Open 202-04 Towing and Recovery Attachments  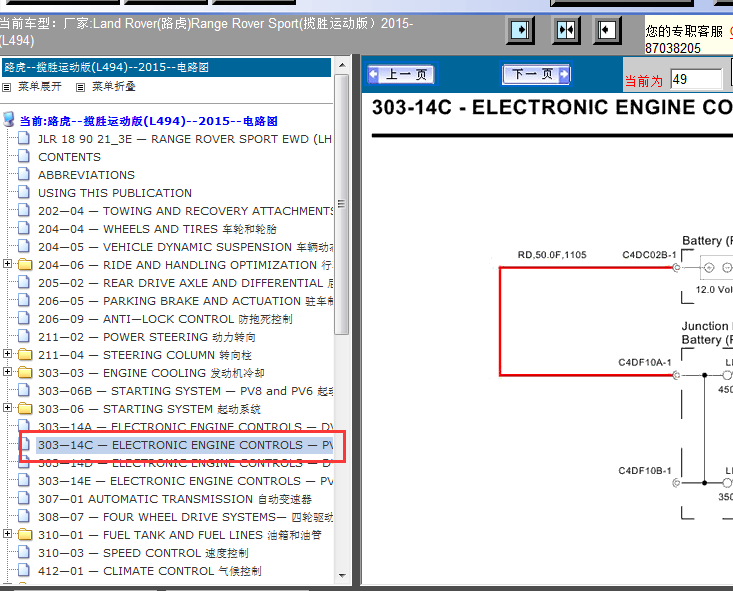(x=186, y=211)
